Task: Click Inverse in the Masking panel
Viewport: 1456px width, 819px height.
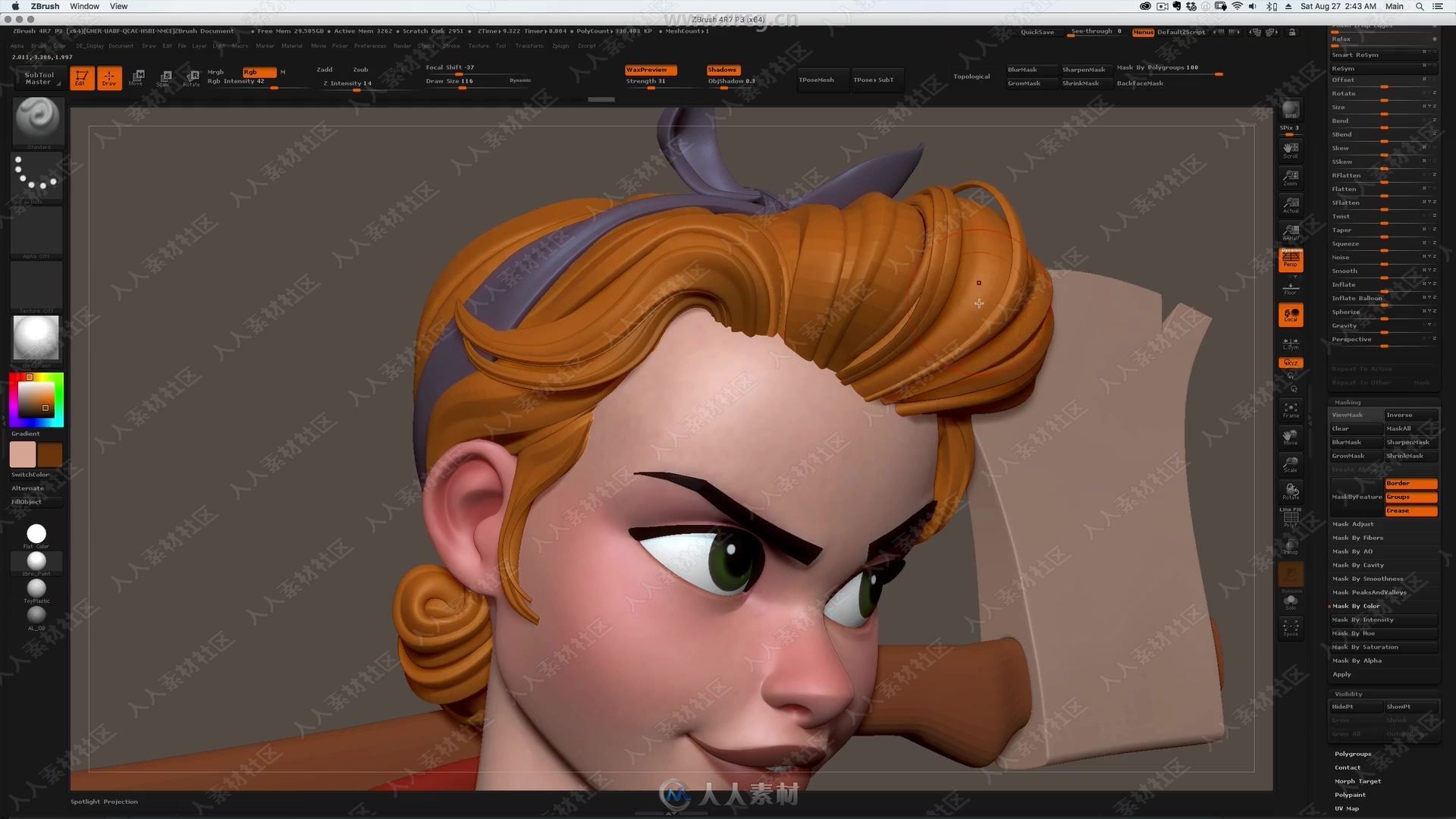Action: point(1410,415)
